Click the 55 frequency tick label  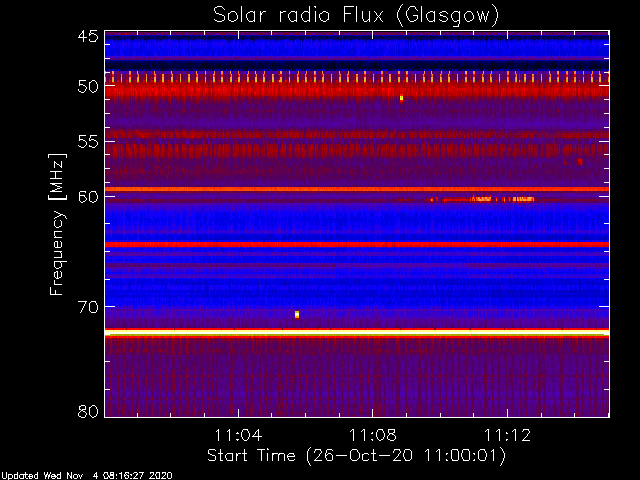click(x=88, y=142)
